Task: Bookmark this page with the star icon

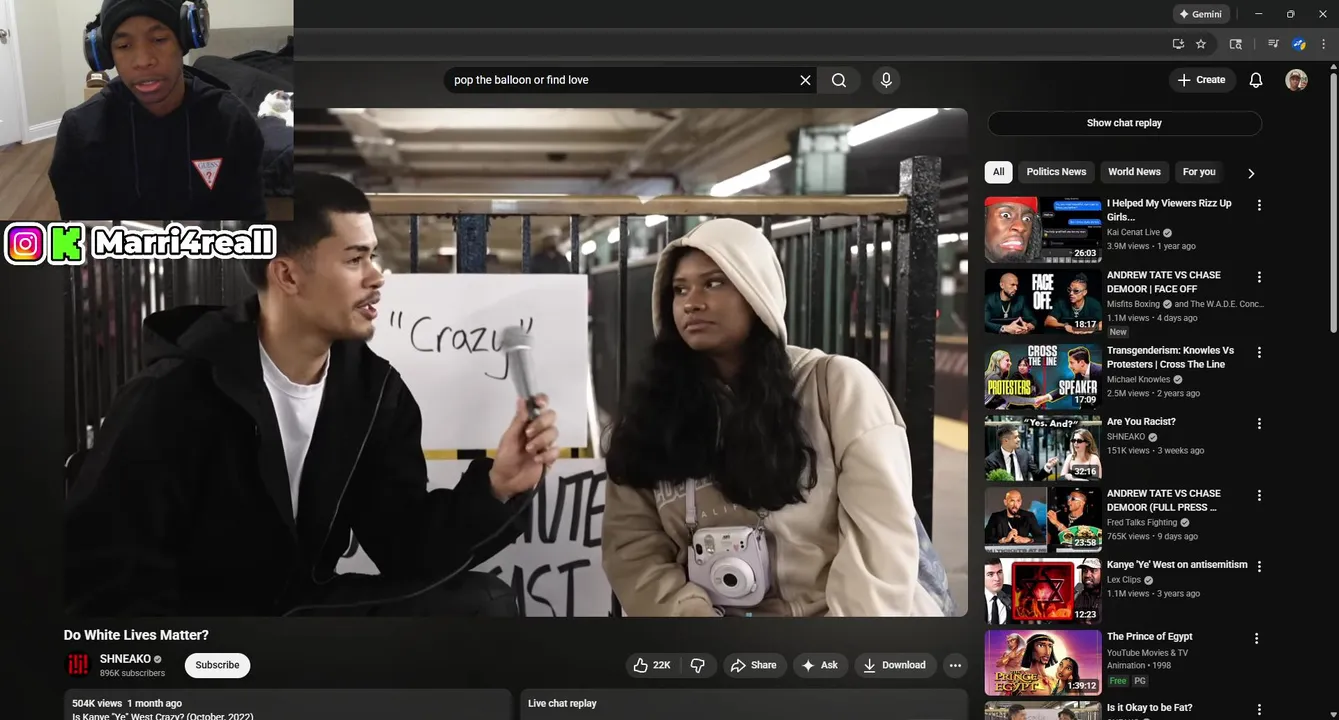Action: point(1201,44)
